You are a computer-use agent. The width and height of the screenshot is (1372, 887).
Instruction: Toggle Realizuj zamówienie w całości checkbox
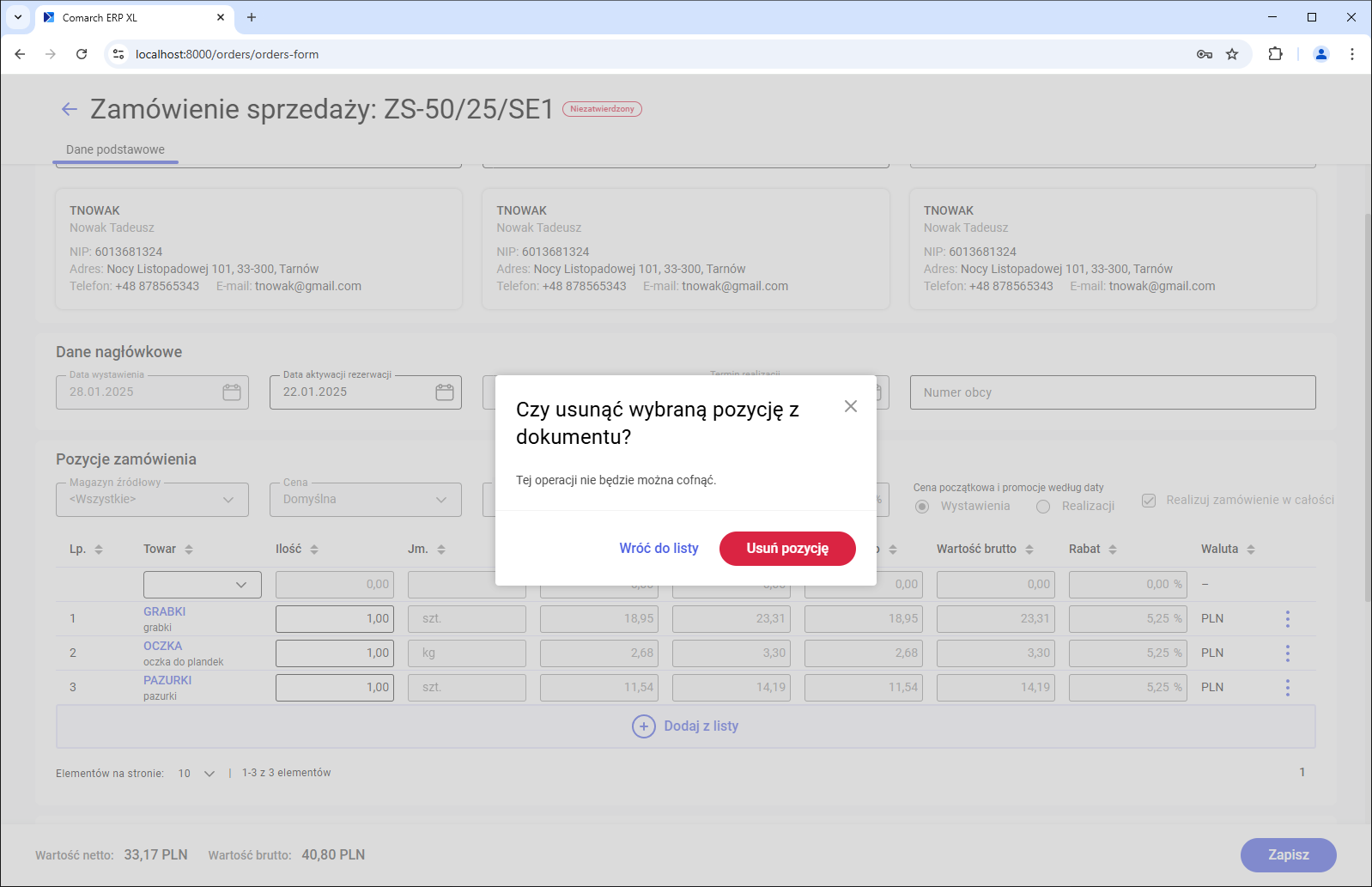[1149, 501]
